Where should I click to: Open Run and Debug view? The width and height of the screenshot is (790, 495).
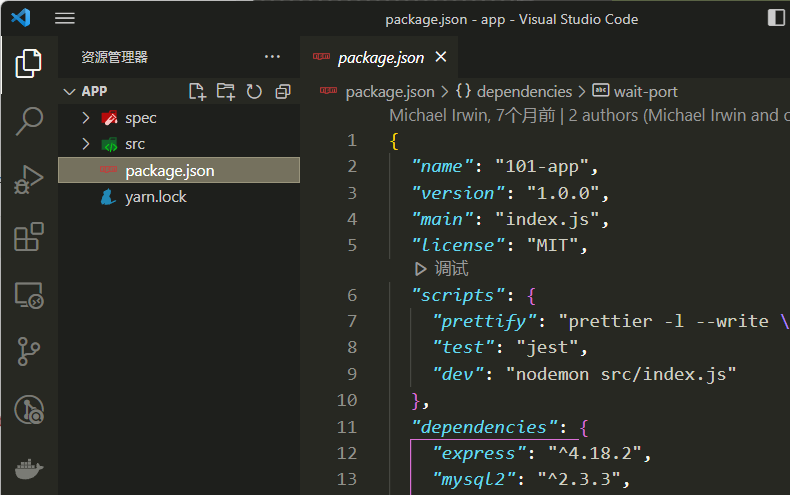coord(28,179)
